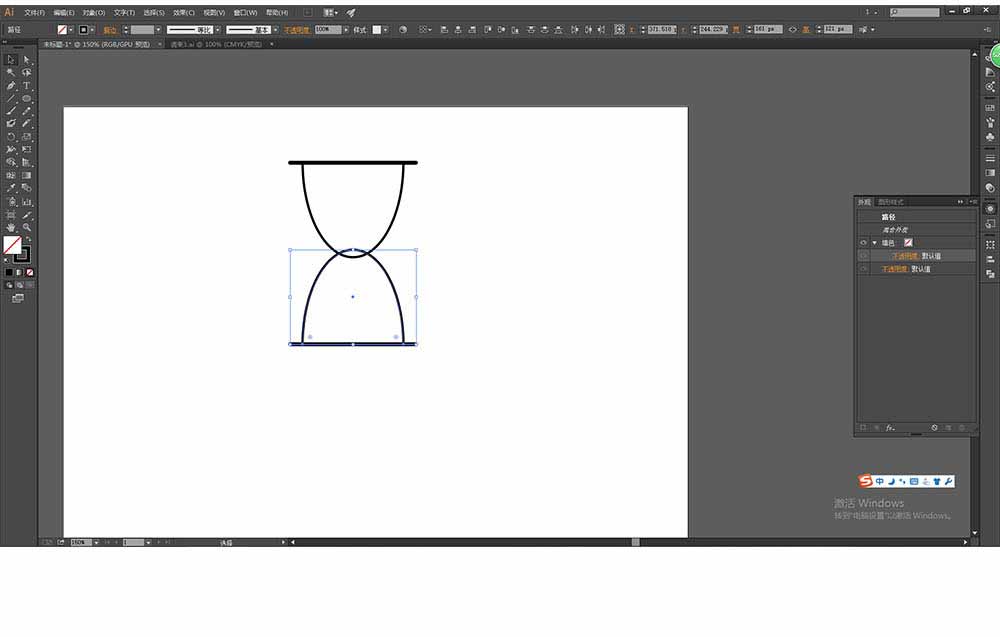Viewport: 1000px width, 637px height.
Task: Open the zoom level dropdown in status bar
Action: 96,543
